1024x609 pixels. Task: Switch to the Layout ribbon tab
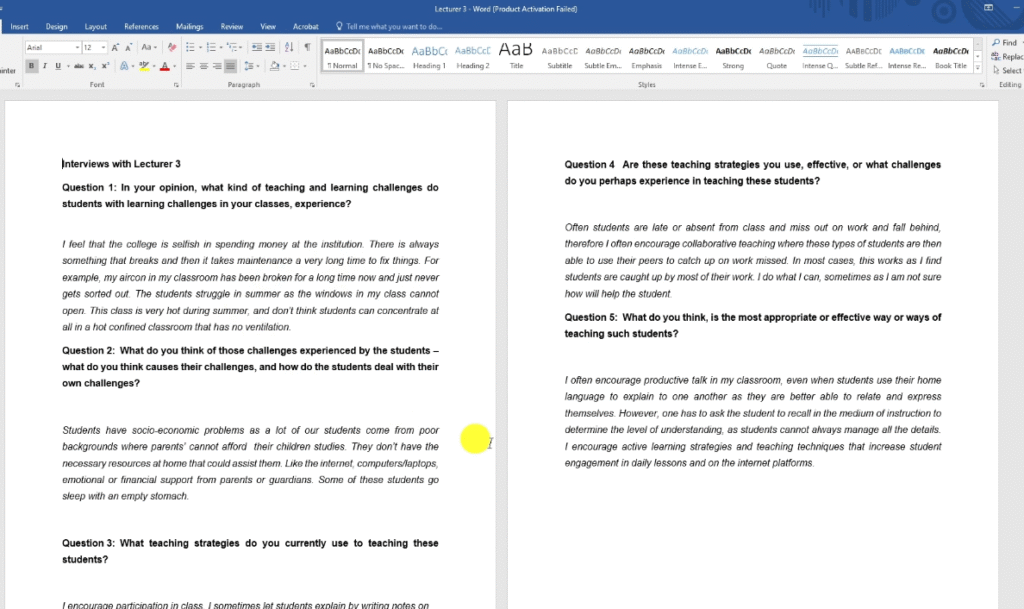tap(96, 27)
